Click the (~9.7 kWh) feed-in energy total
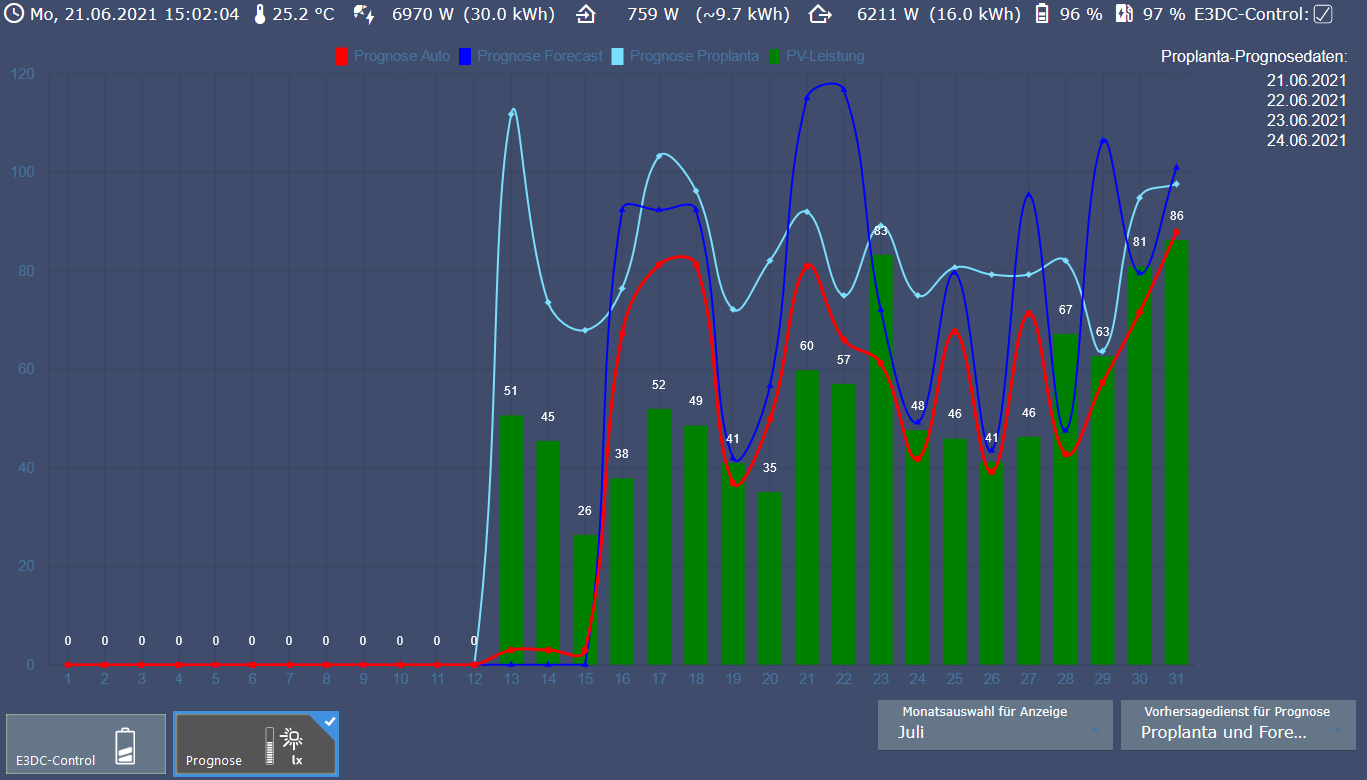The height and width of the screenshot is (780, 1367). click(742, 14)
